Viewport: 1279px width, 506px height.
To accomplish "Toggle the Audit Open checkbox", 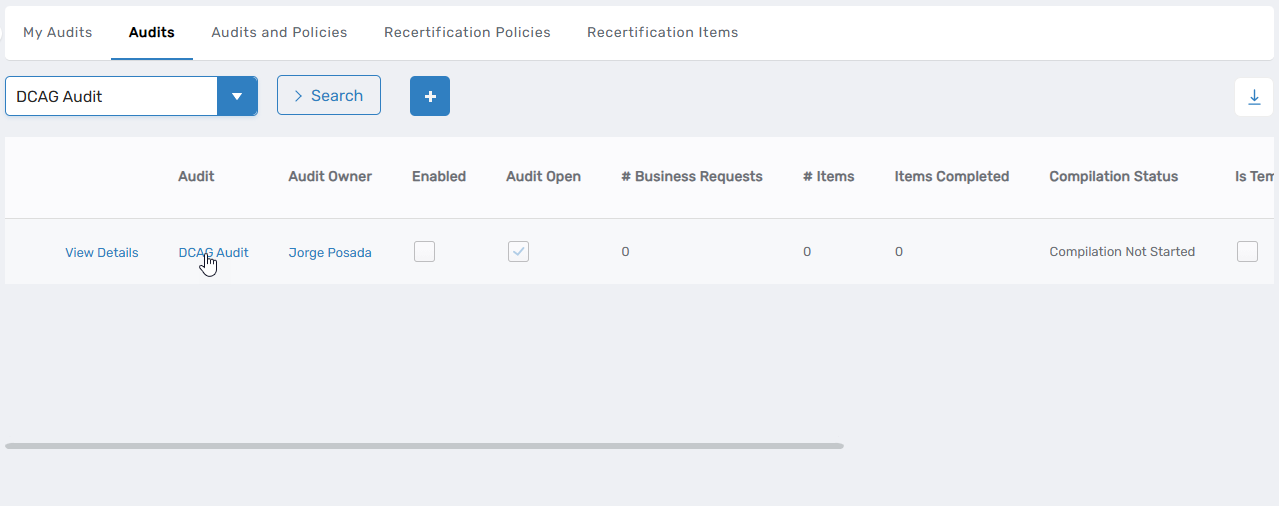I will coord(518,252).
